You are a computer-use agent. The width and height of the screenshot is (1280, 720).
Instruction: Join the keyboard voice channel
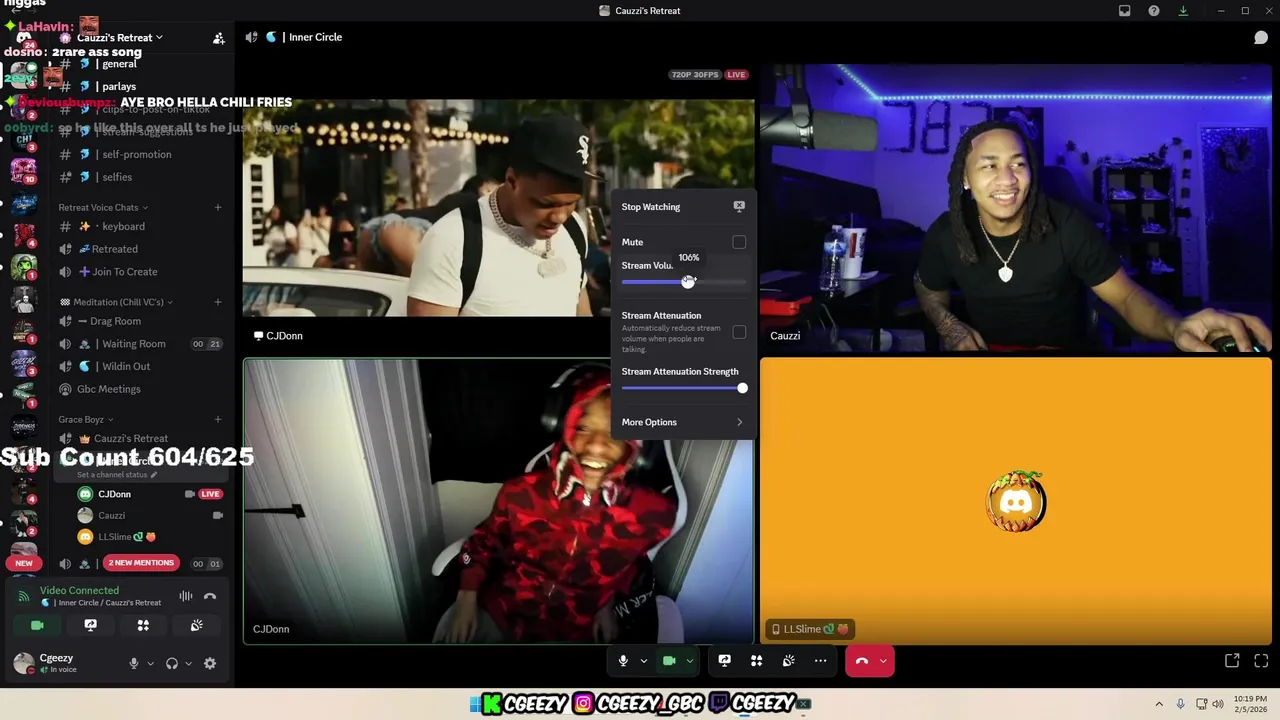140,226
